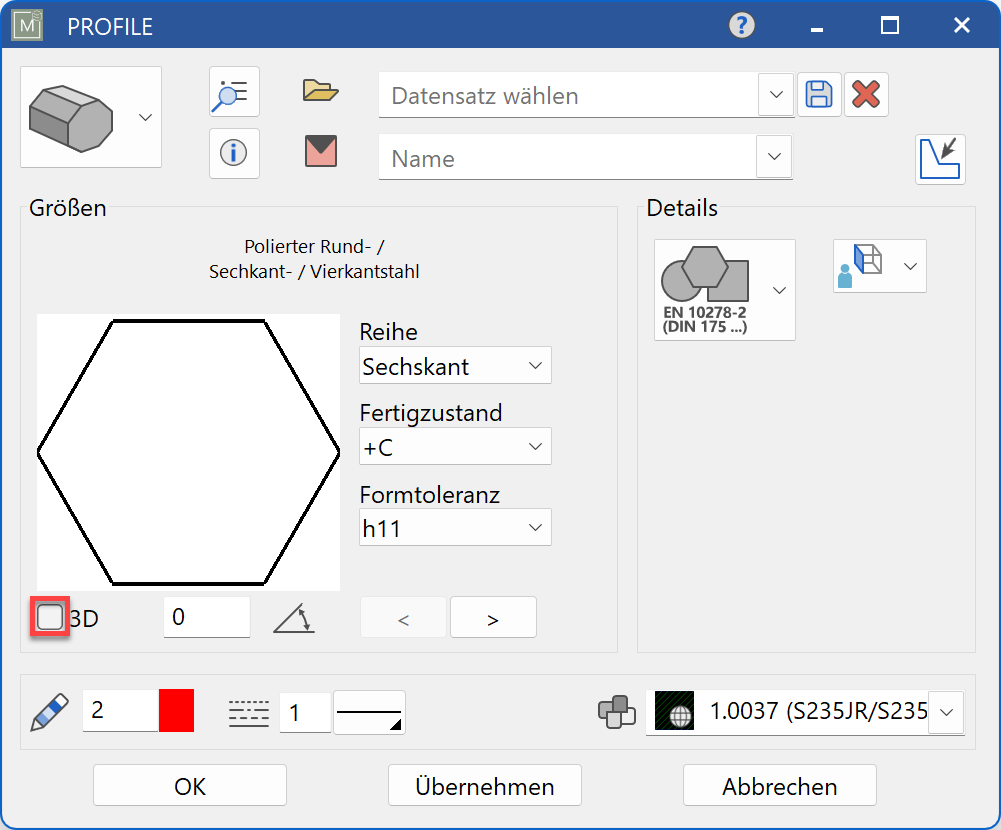Delete the dataset using the red X icon

tap(866, 93)
